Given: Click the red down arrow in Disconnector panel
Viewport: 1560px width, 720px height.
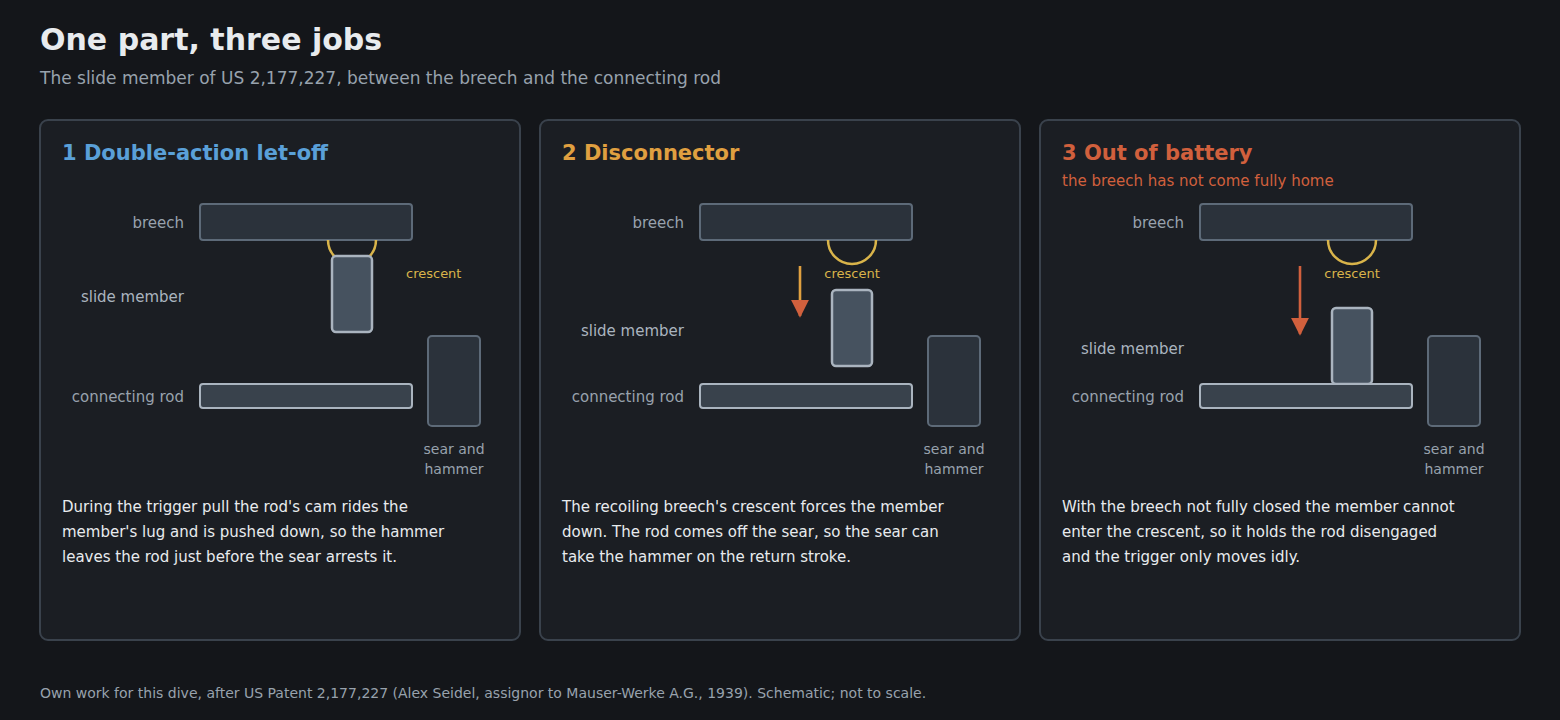Looking at the screenshot, I should [x=800, y=291].
